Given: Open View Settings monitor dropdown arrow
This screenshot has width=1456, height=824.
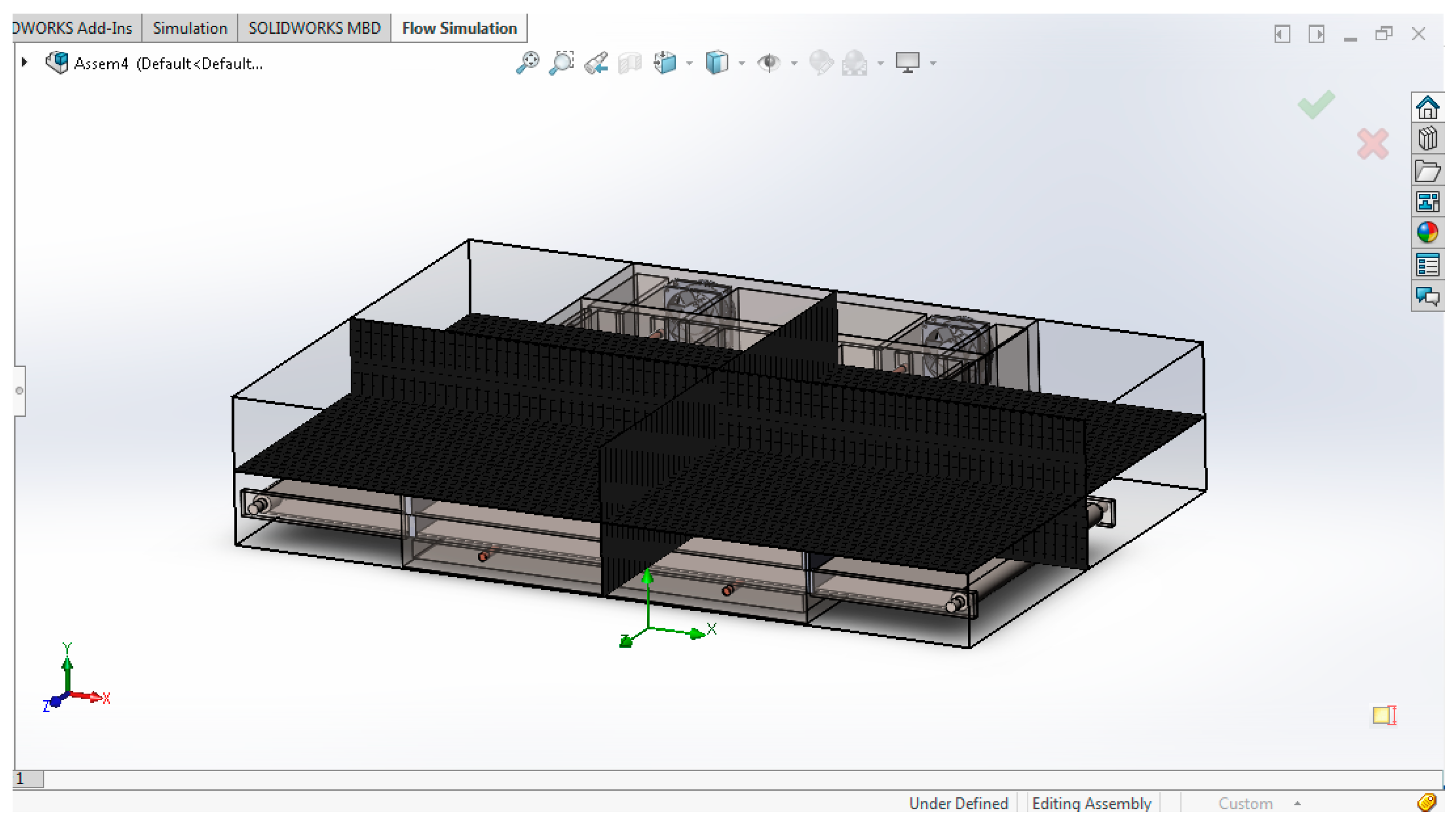Looking at the screenshot, I should (933, 63).
